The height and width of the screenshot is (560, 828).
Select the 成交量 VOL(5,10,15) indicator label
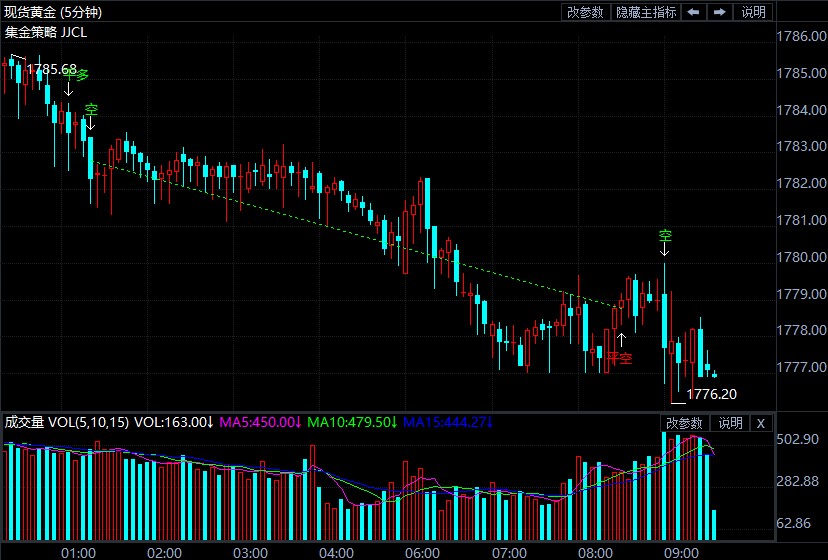tap(67, 422)
